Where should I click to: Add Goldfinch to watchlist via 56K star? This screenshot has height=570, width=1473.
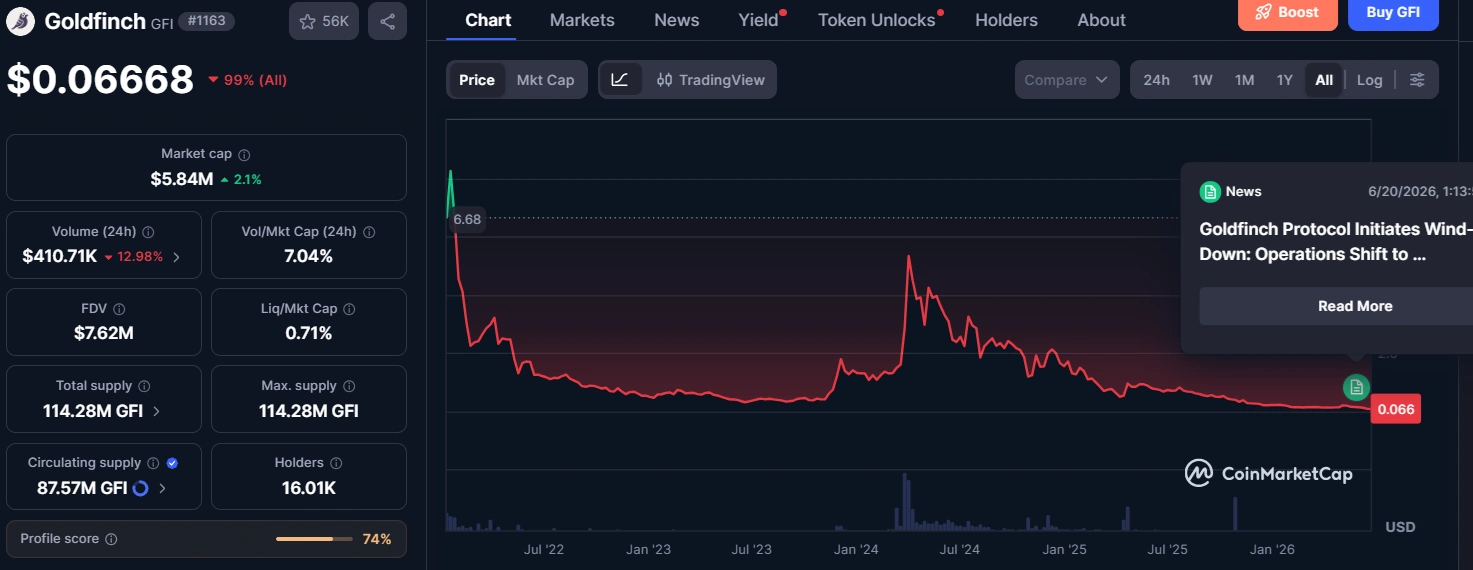pos(324,21)
